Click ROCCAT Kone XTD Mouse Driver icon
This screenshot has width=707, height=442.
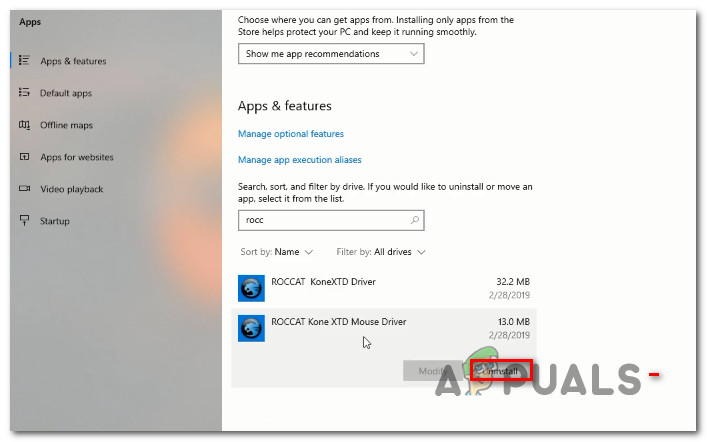251,328
